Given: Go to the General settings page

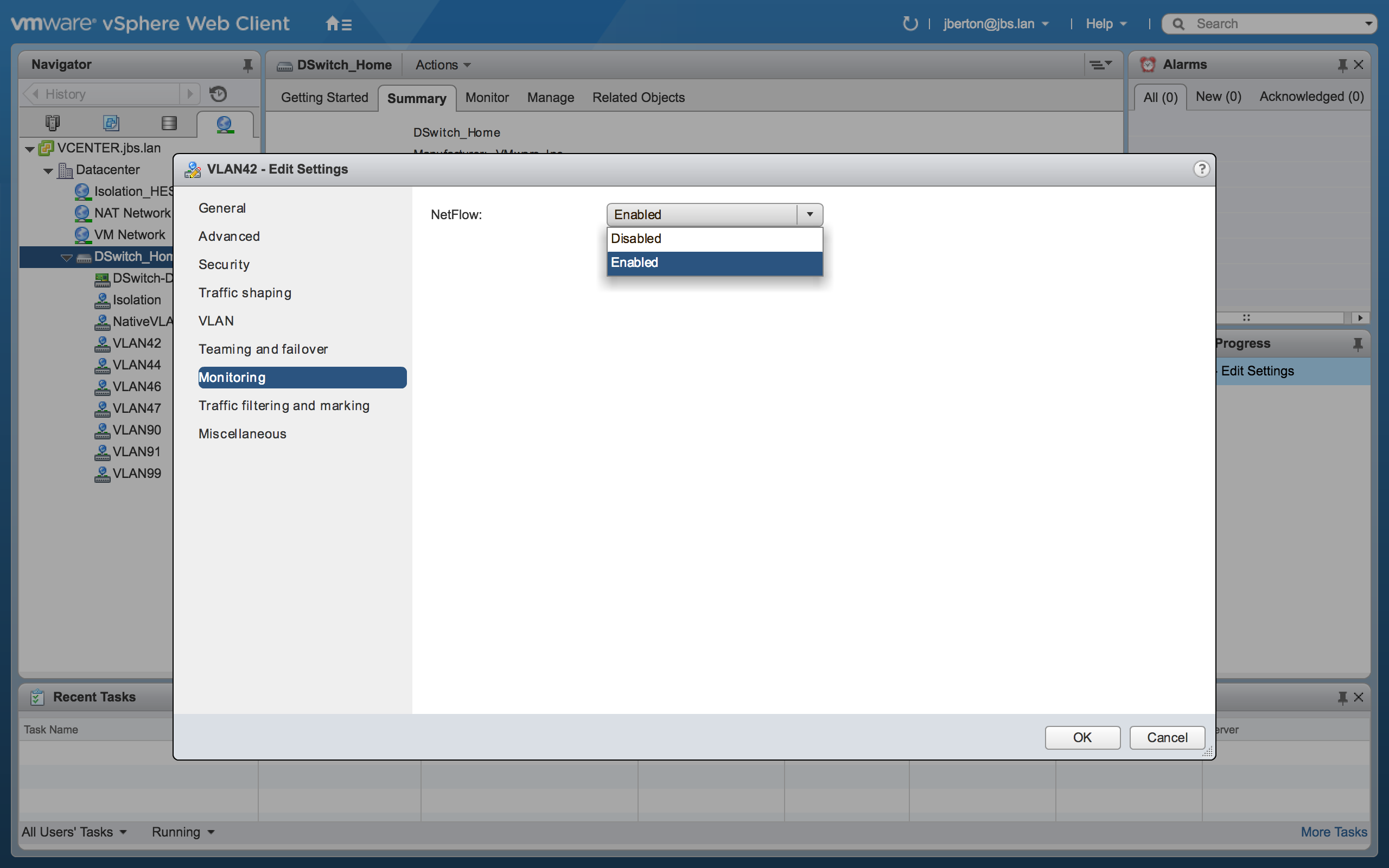Looking at the screenshot, I should point(222,208).
